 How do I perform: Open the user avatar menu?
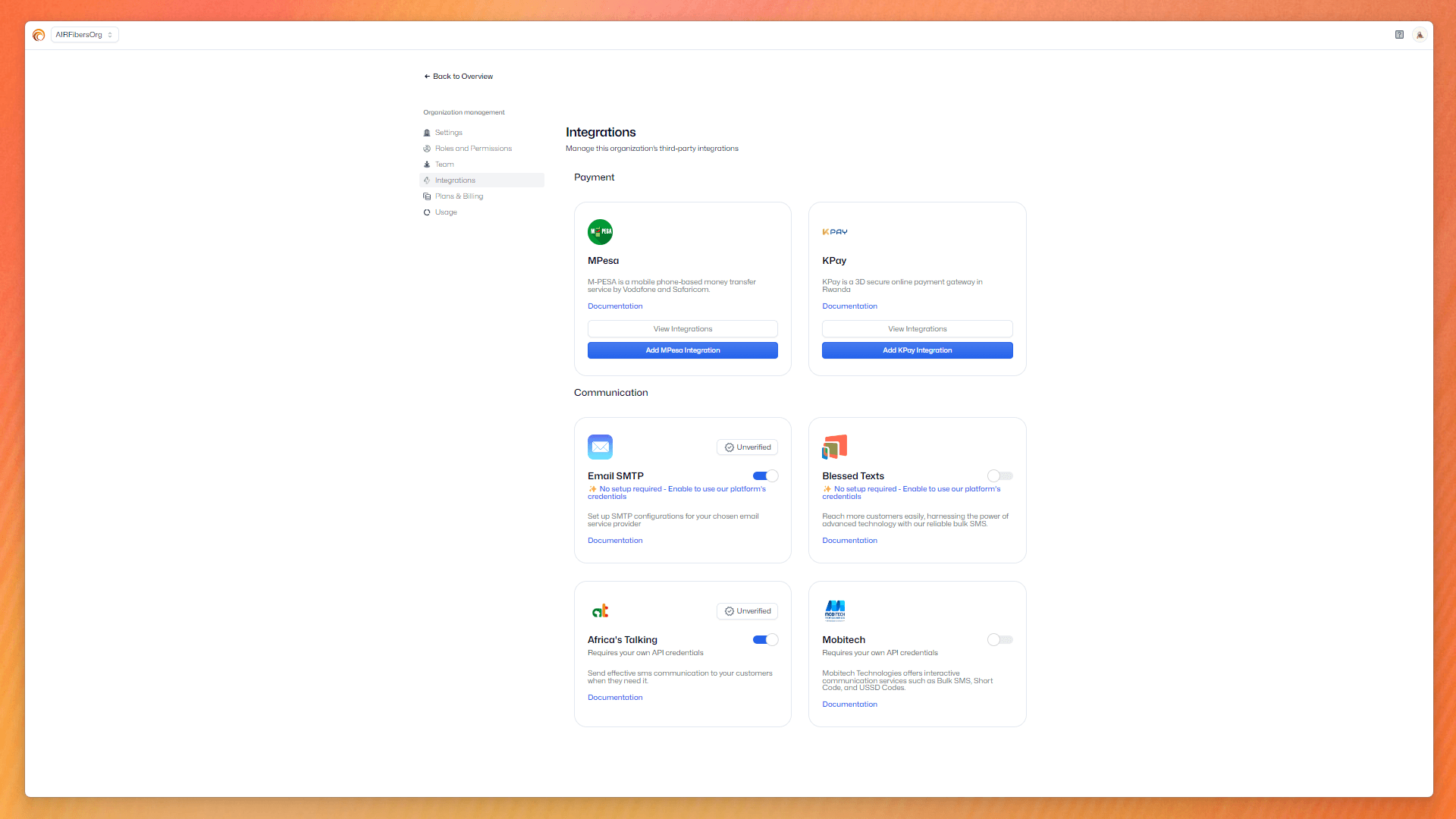1420,35
